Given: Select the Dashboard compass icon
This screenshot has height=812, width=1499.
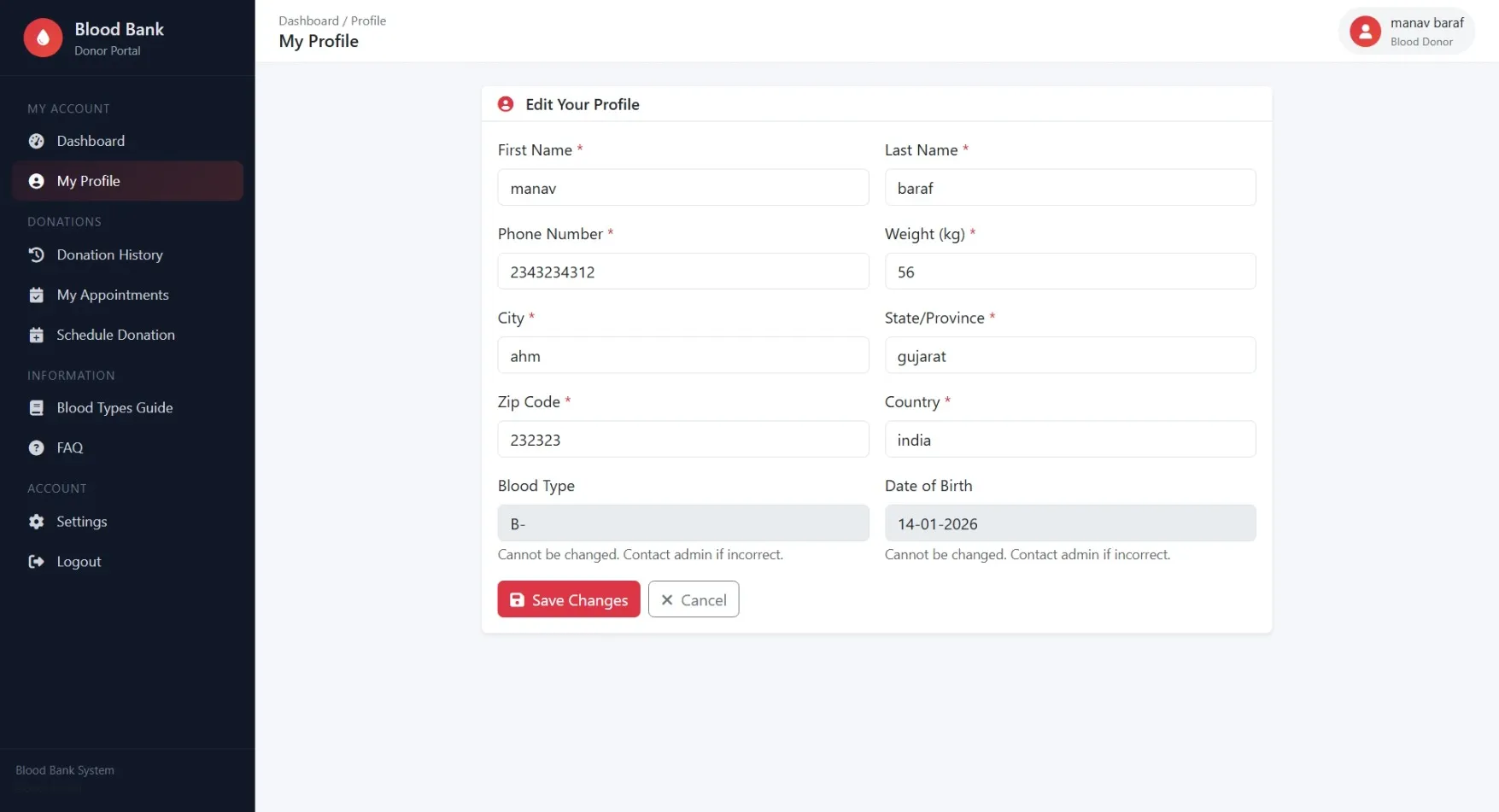Looking at the screenshot, I should click(36, 141).
